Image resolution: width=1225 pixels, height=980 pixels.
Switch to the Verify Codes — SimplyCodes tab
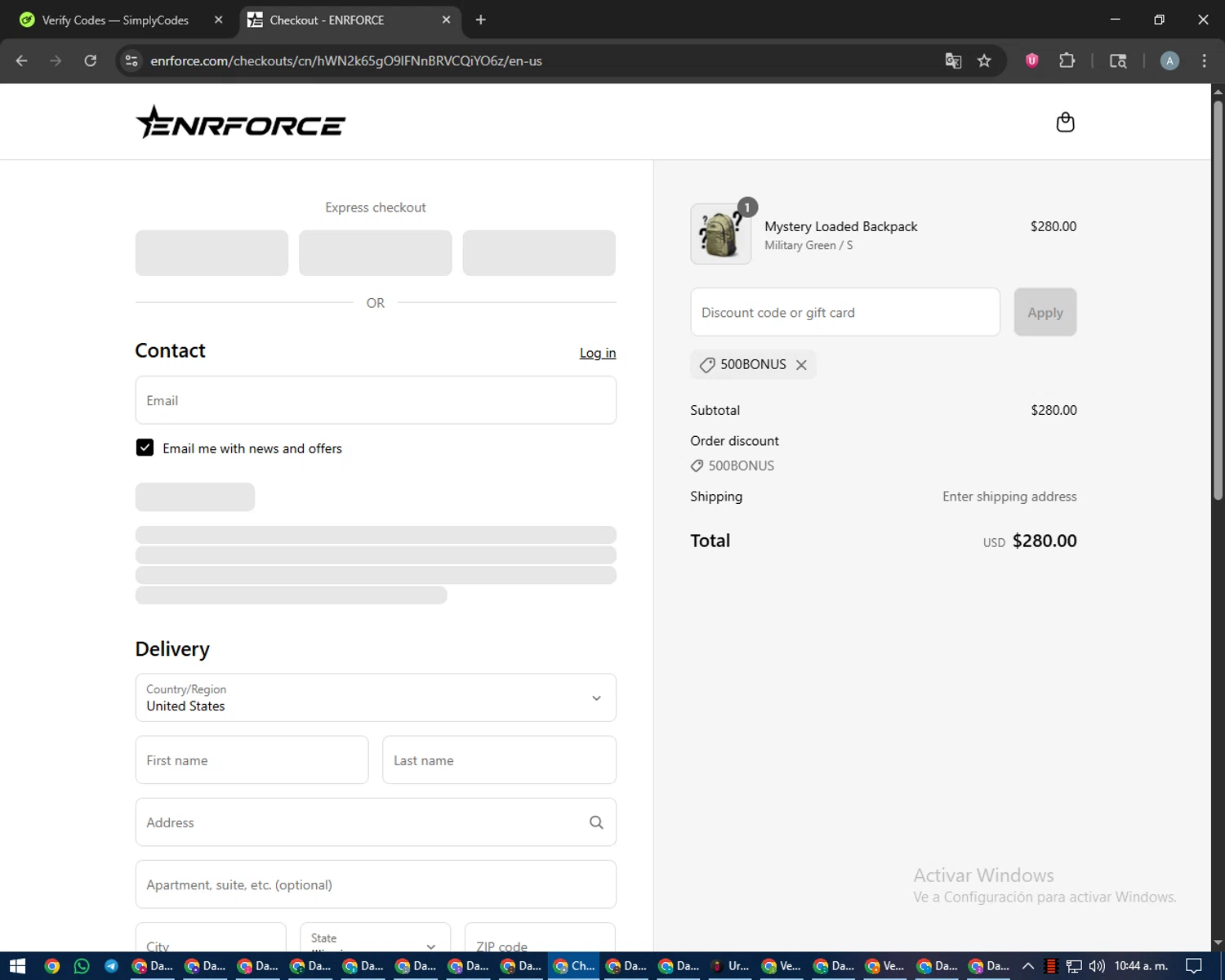click(x=114, y=20)
